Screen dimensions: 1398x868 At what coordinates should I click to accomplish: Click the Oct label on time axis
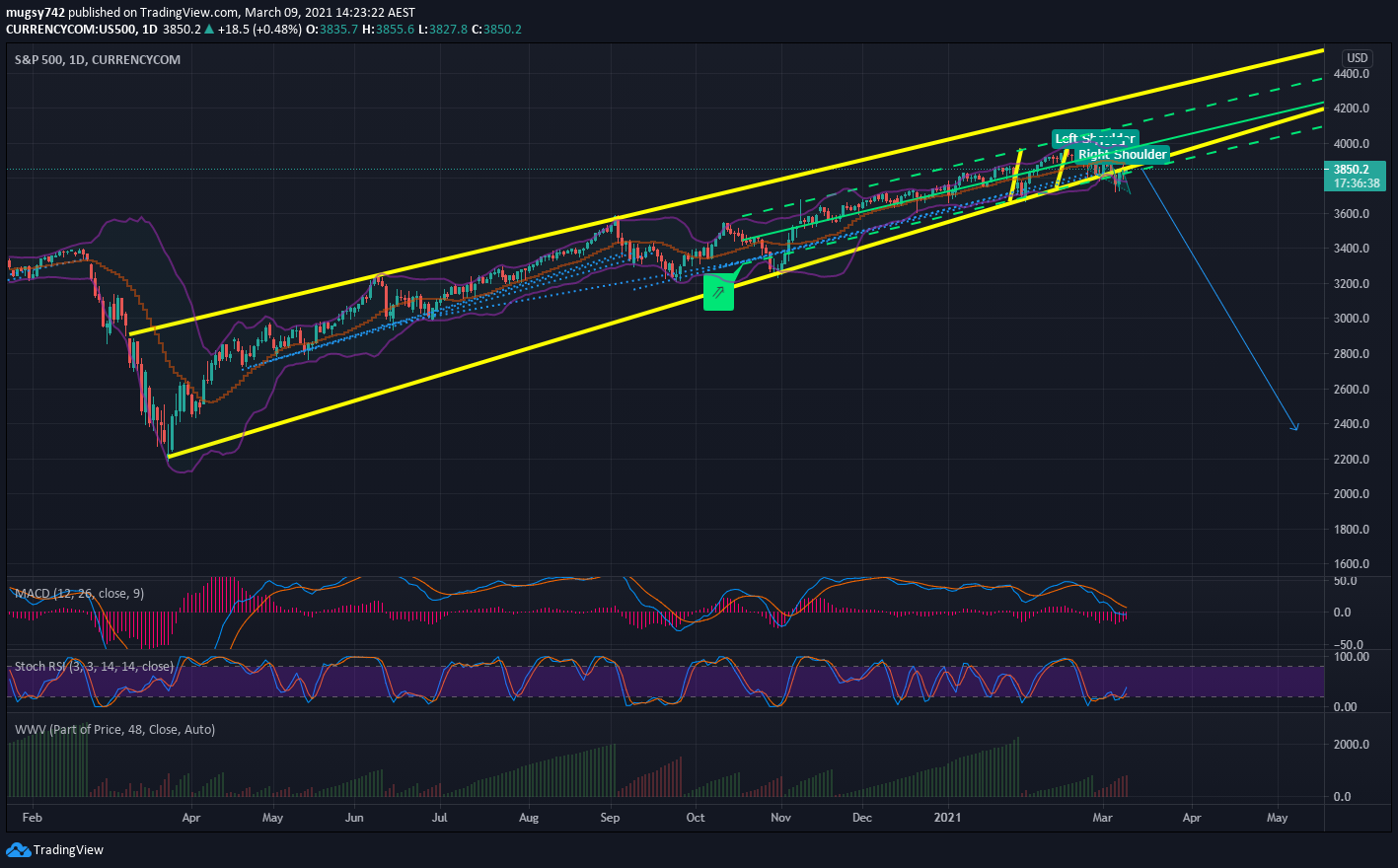696,818
